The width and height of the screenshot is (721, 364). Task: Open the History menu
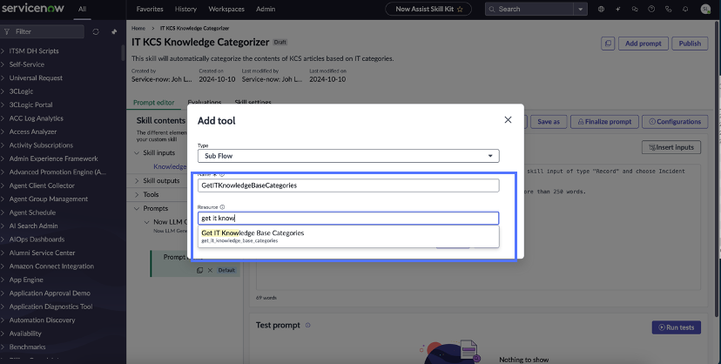point(186,9)
